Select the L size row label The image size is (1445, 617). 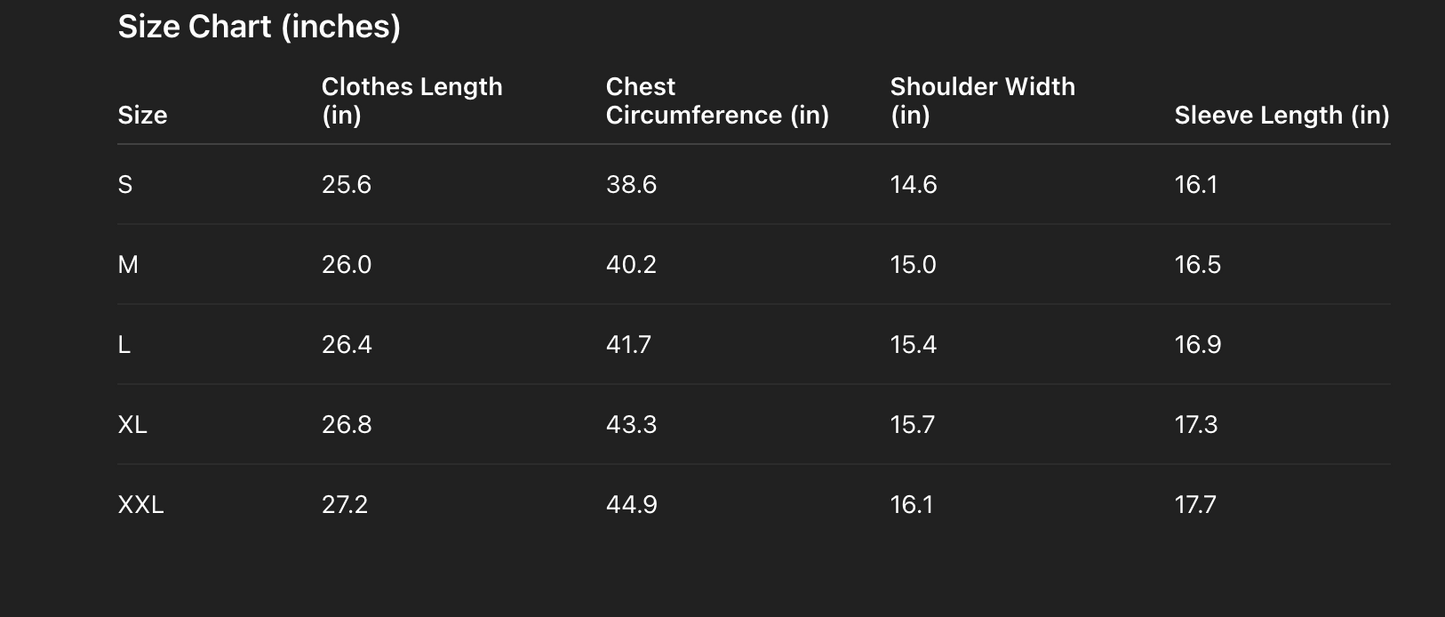coord(124,345)
